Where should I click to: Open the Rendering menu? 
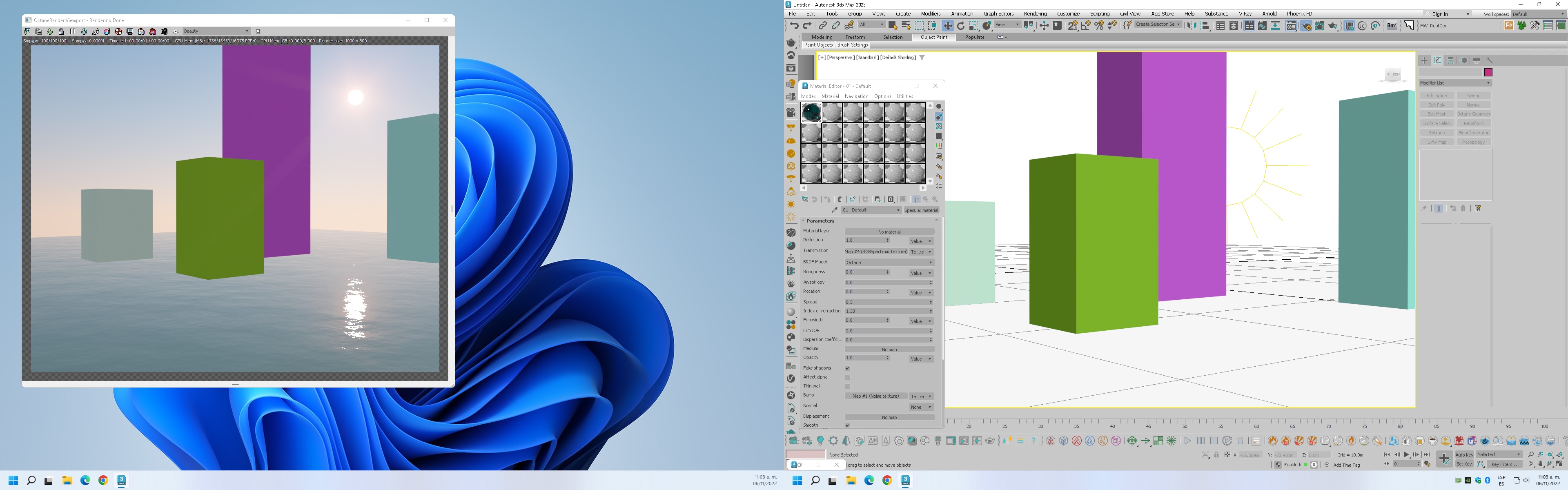click(1035, 13)
